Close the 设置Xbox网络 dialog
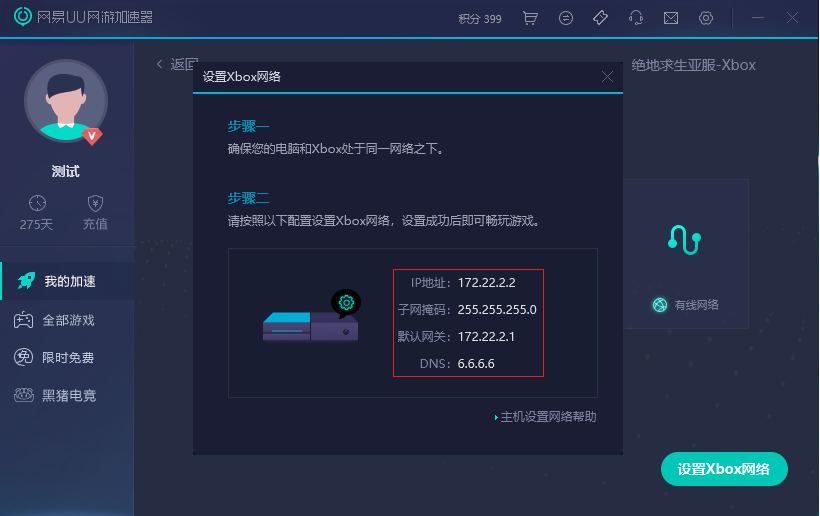Image resolution: width=820 pixels, height=516 pixels. pos(607,77)
